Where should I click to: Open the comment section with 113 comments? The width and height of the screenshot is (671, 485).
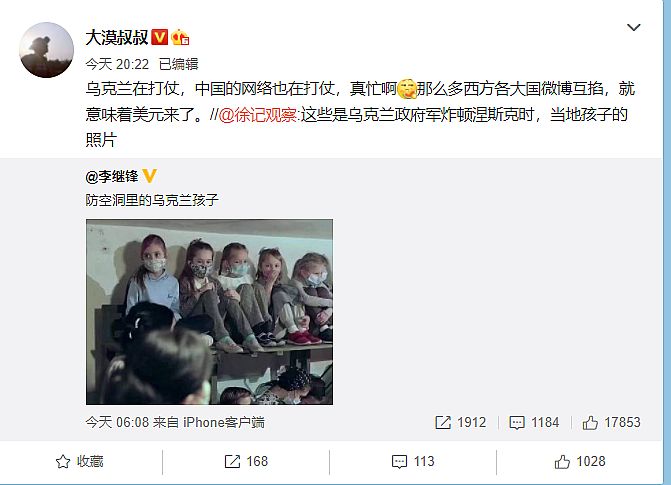[x=413, y=461]
